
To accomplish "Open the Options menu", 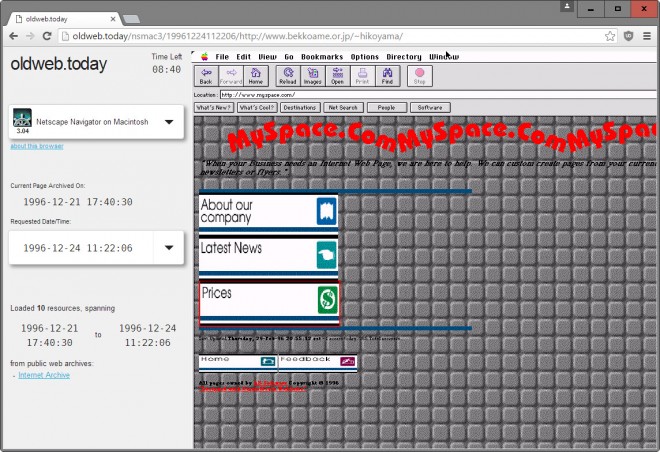I will pos(364,57).
